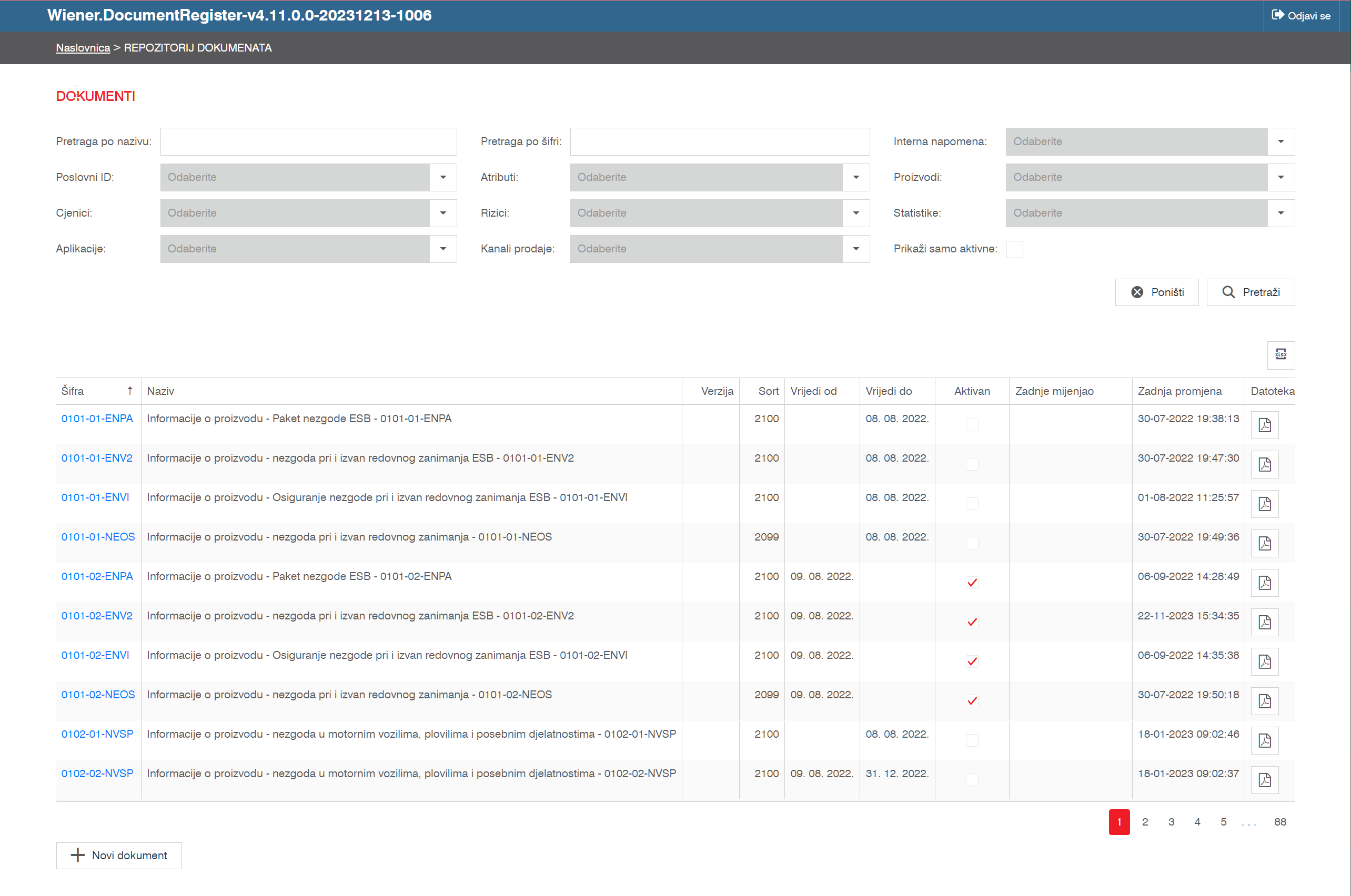Toggle Aktivan checkbox for 0101-01-ENPA
1351x896 pixels.
tap(971, 424)
